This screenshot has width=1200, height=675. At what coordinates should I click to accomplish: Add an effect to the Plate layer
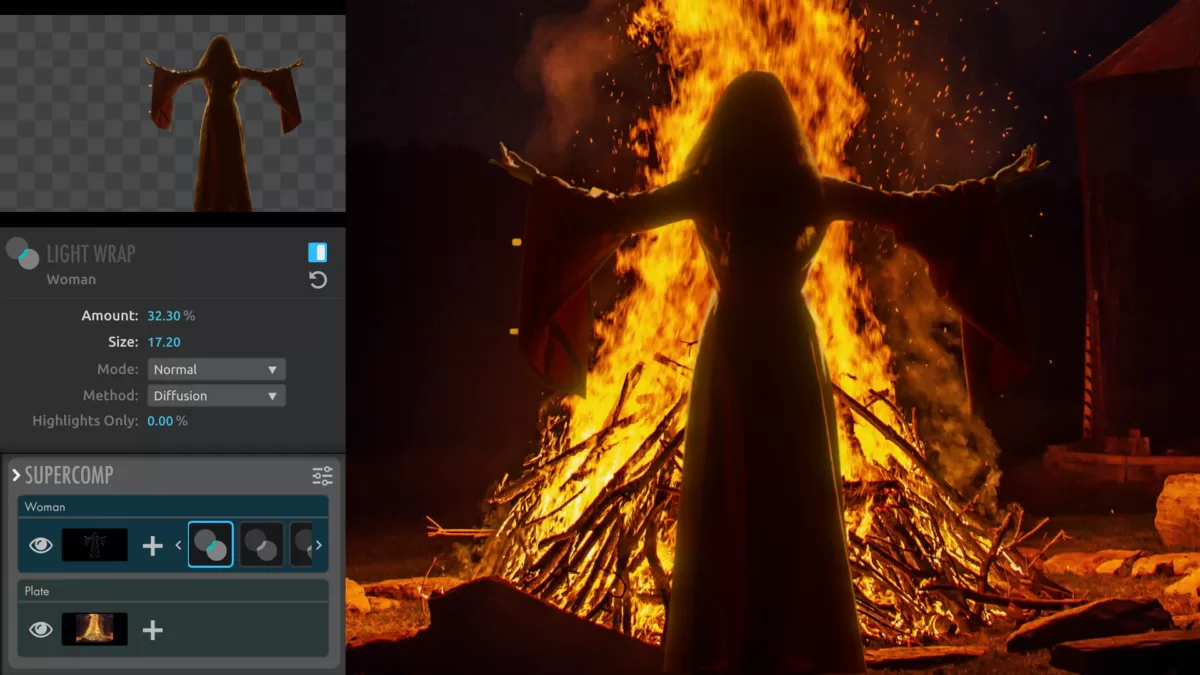pyautogui.click(x=152, y=629)
